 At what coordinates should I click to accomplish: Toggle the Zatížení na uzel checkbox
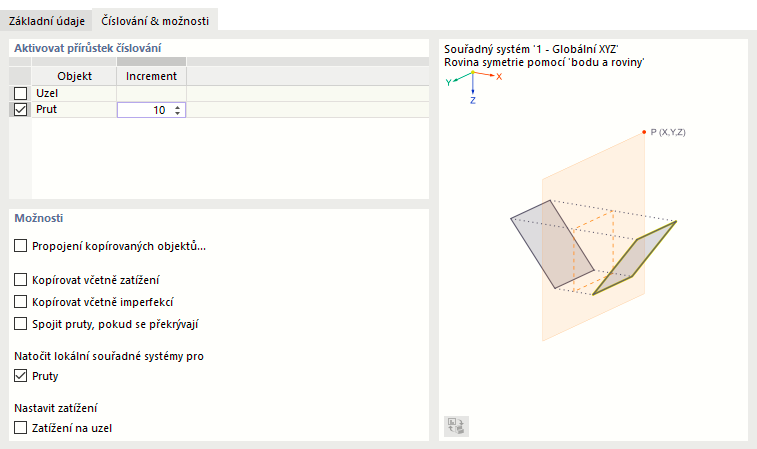click(x=21, y=428)
